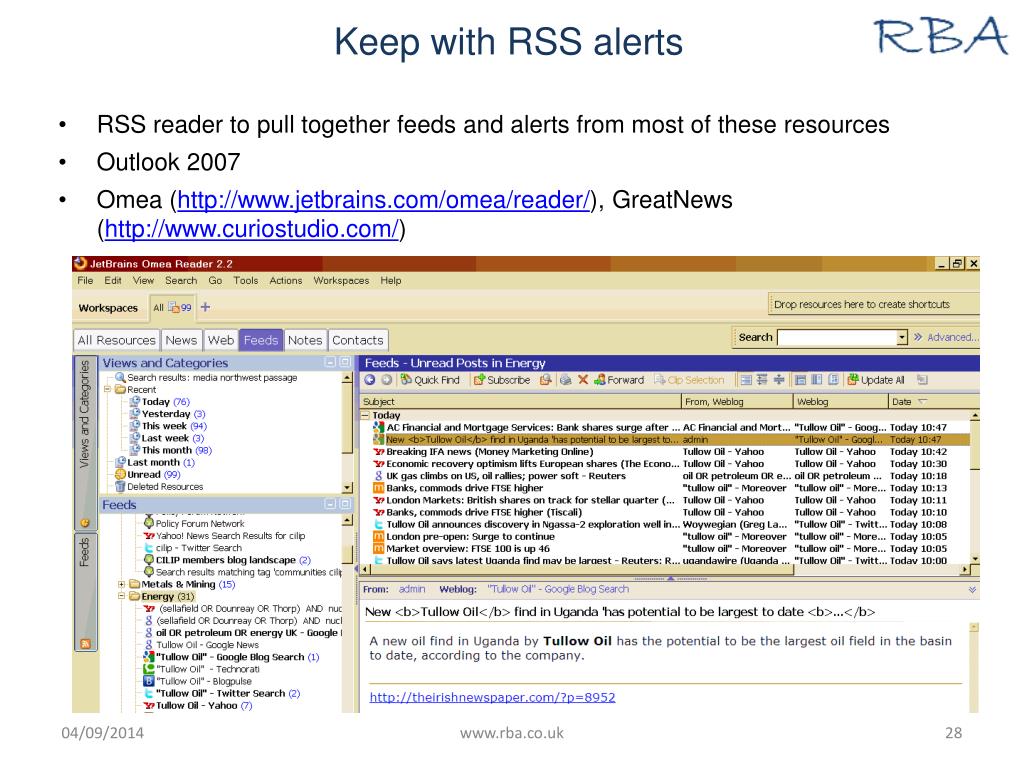1024x768 pixels.
Task: Switch to the Web tab
Action: [221, 340]
